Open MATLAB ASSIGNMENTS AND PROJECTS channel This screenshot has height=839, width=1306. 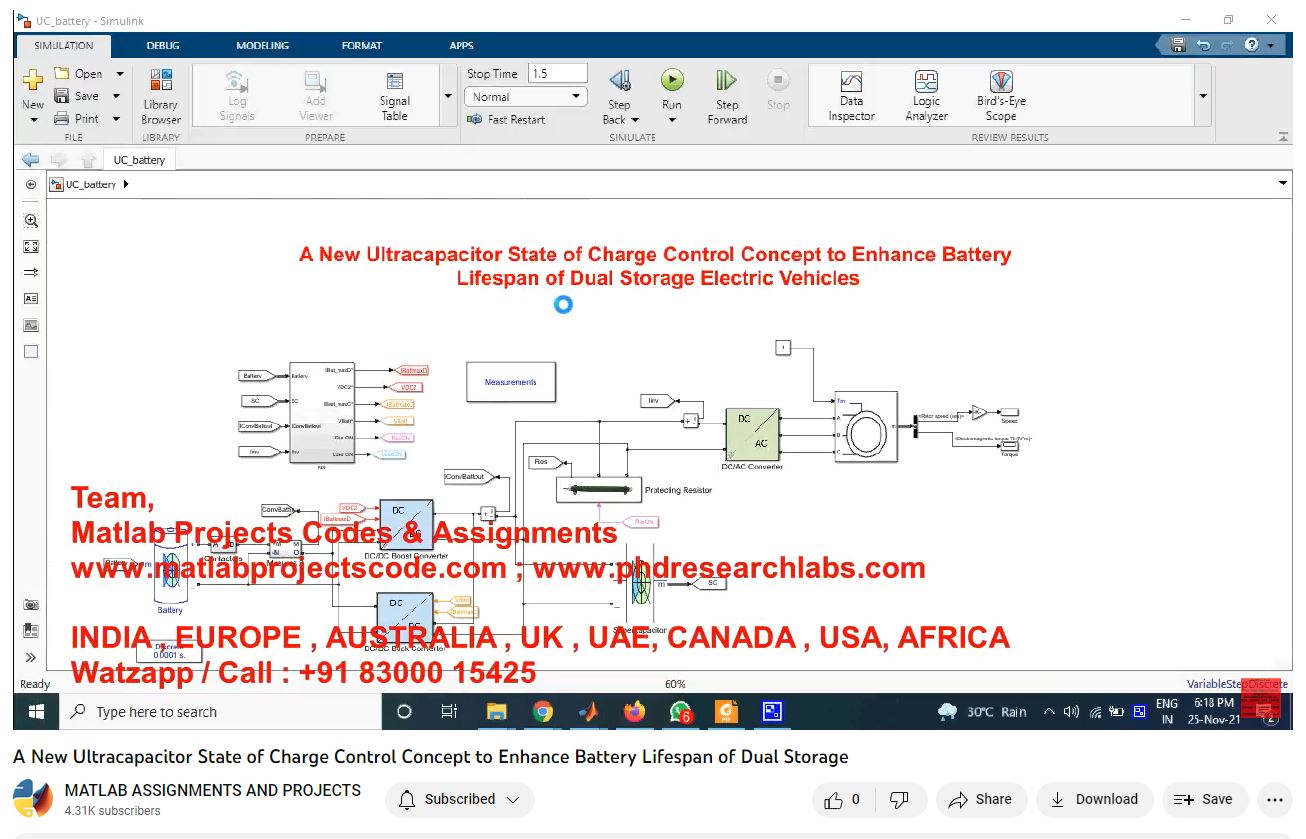pos(213,790)
